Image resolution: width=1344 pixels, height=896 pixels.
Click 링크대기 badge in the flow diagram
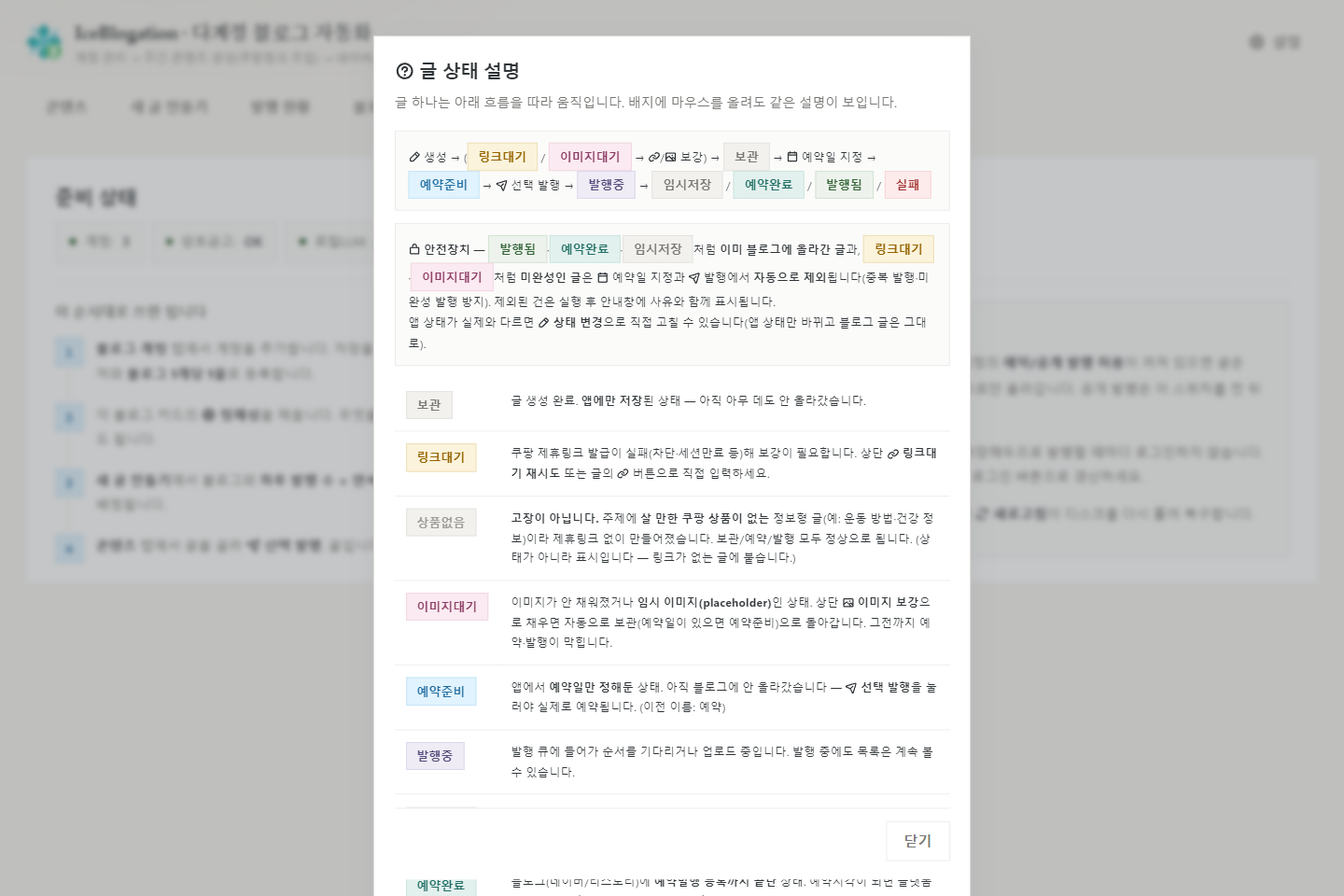(x=502, y=157)
